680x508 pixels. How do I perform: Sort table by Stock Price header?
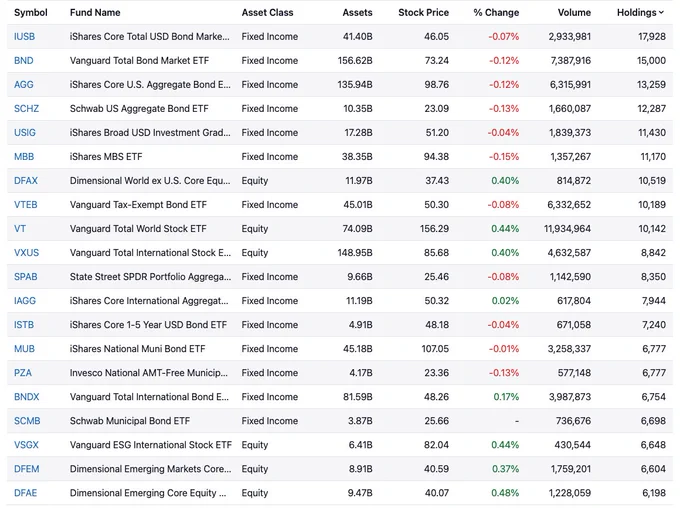(424, 13)
